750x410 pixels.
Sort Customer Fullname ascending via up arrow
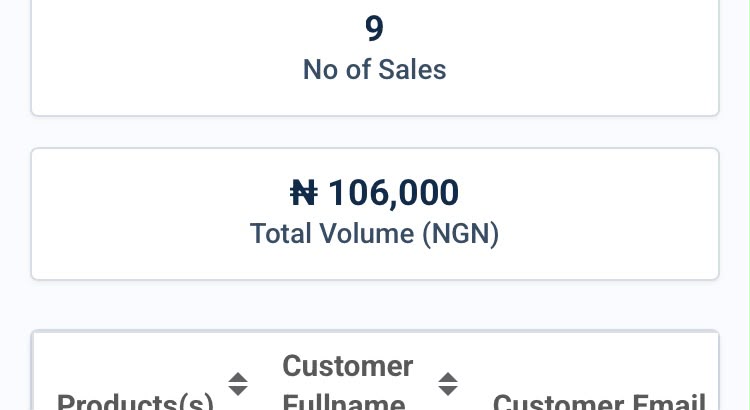448,377
